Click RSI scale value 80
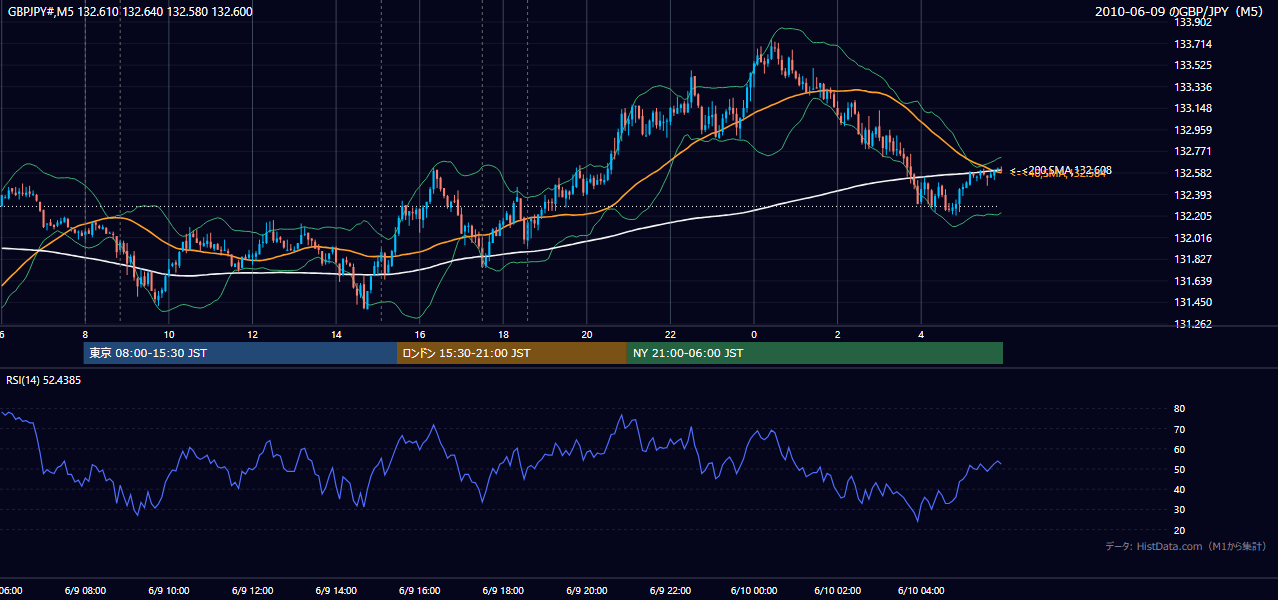This screenshot has width=1278, height=600. [x=1179, y=409]
